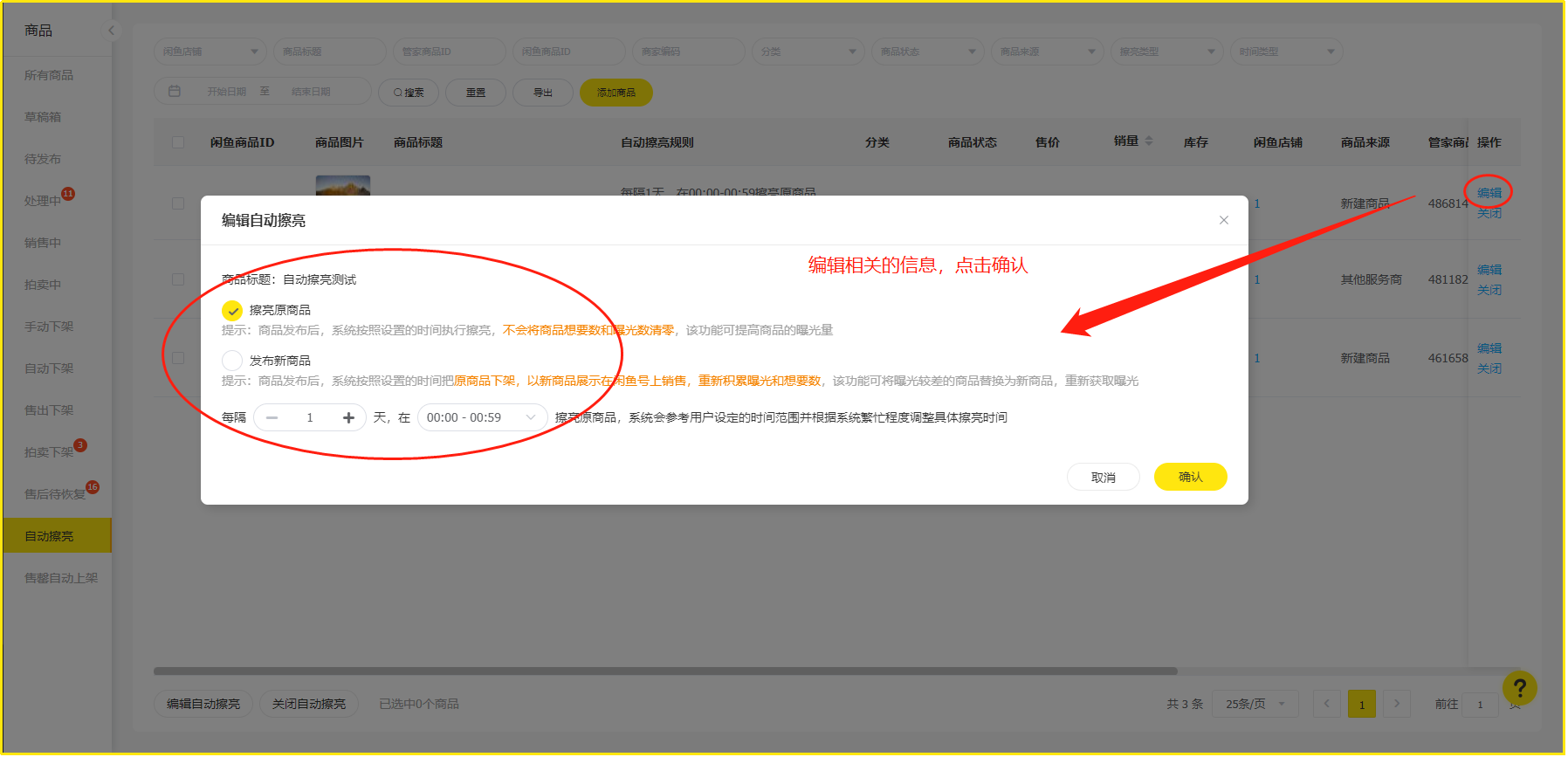1568x757 pixels.
Task: Open the 00:00 - 00:59 time range dropdown
Action: [x=482, y=417]
